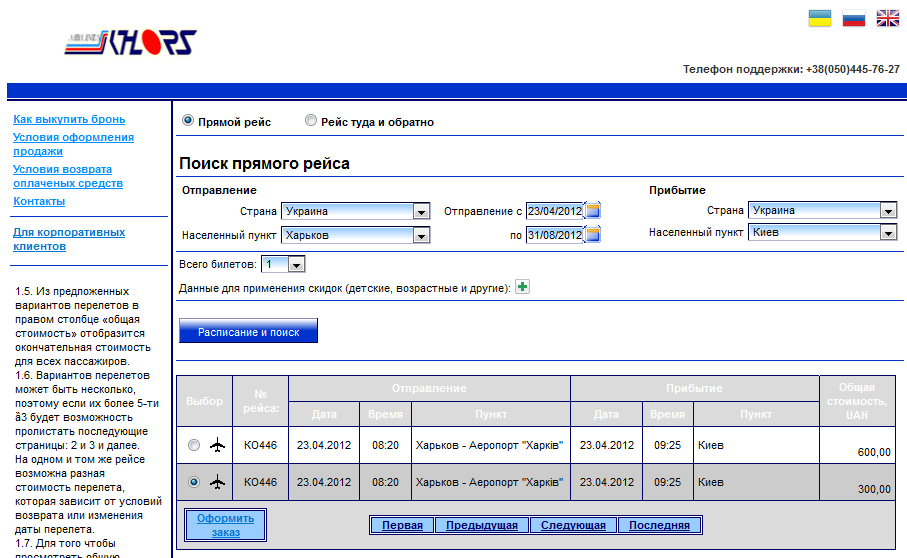
Task: Open 'Контакты' in the sidebar menu
Action: pyautogui.click(x=39, y=201)
